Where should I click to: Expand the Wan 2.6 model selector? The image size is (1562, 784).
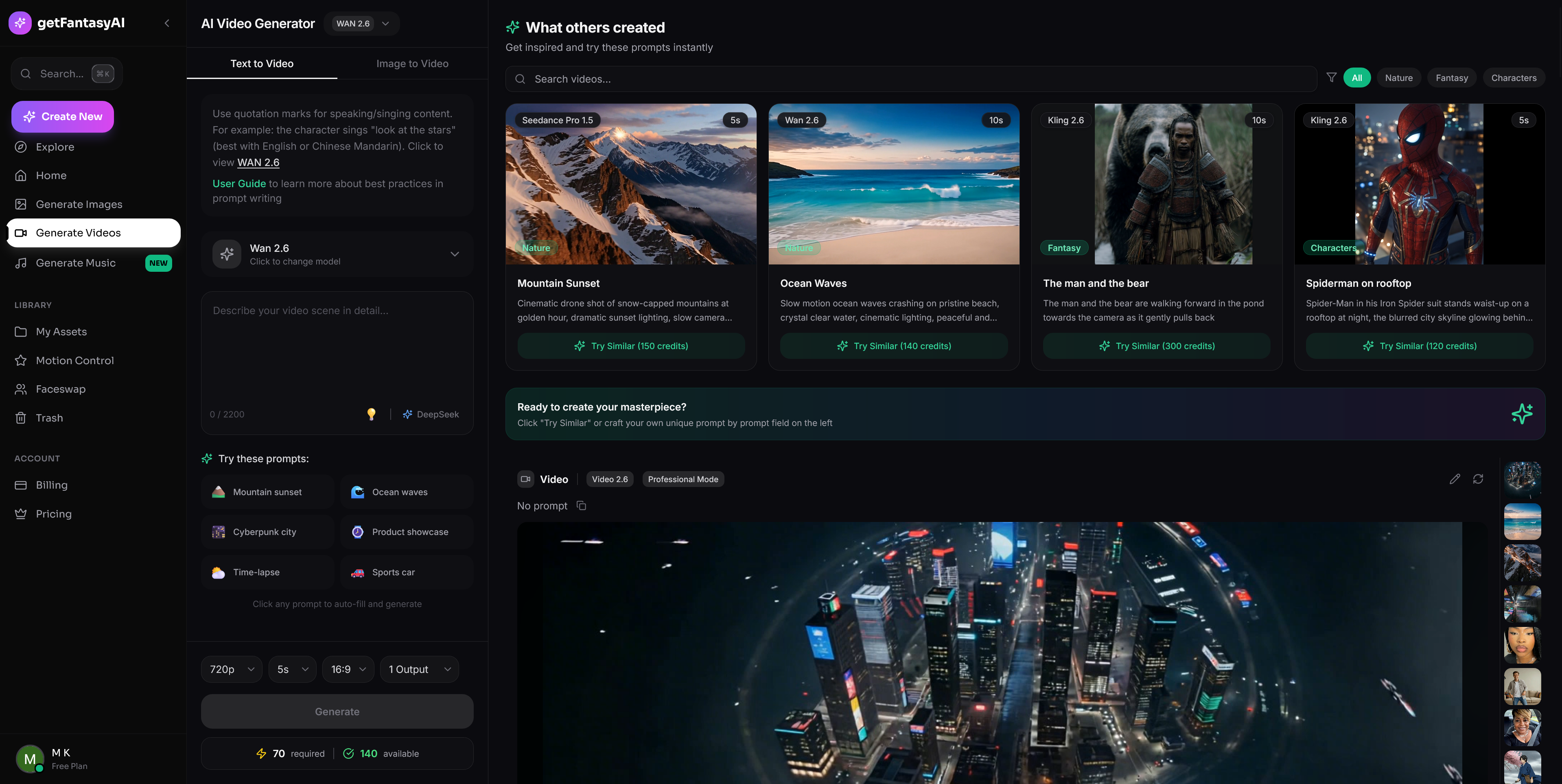coord(337,254)
